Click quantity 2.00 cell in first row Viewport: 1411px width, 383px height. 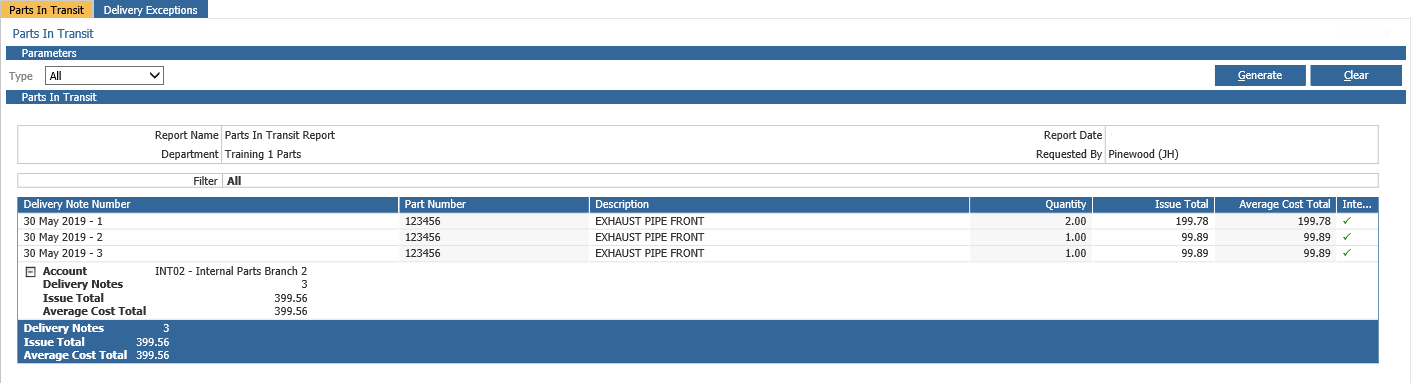tap(1031, 221)
